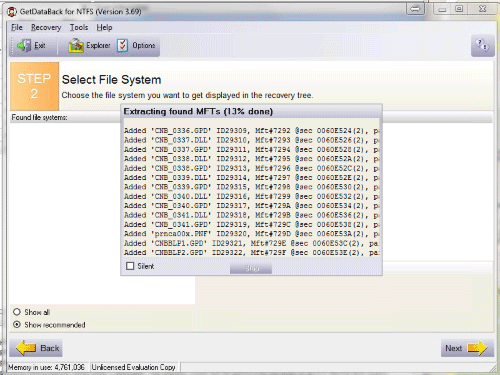Click the GetDataBack title bar app icon
Image resolution: width=500 pixels, height=375 pixels.
point(12,12)
